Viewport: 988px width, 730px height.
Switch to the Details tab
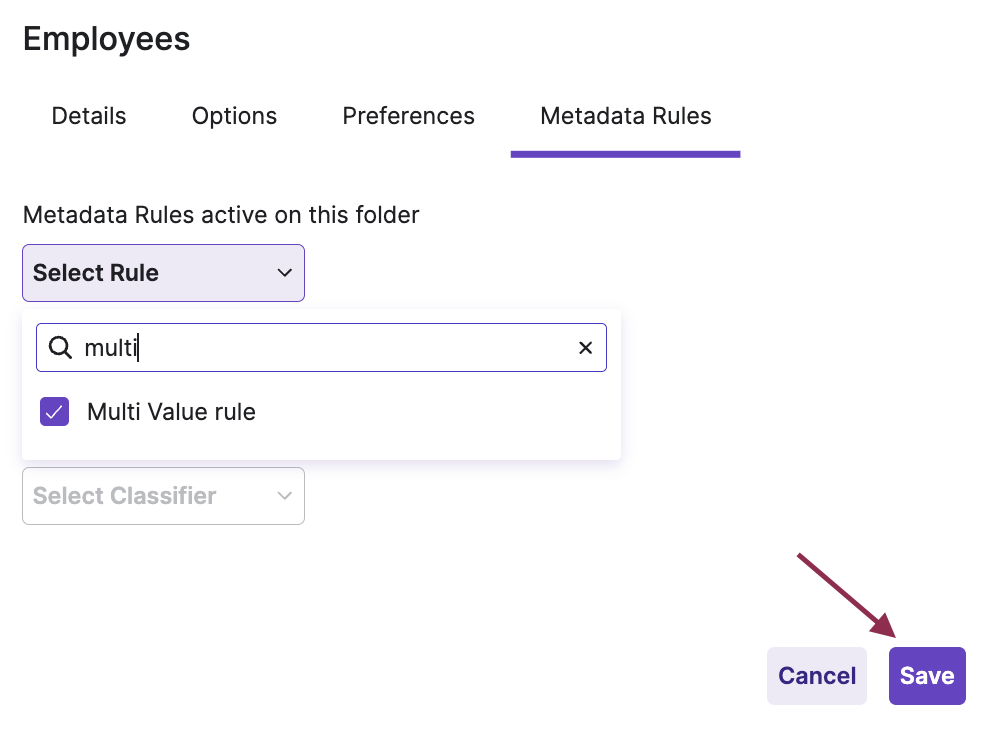pos(89,116)
